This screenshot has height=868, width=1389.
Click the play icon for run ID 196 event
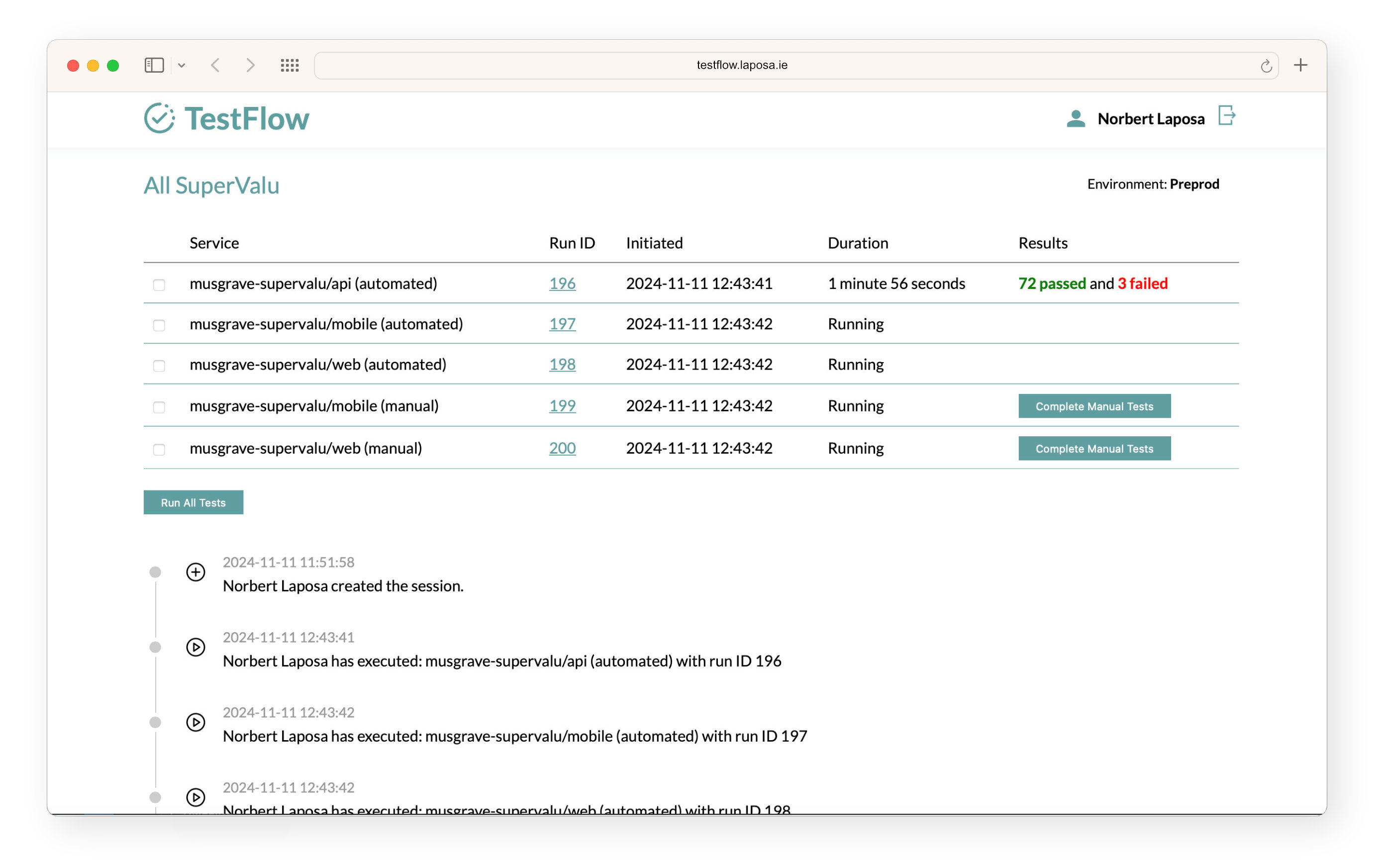[196, 647]
